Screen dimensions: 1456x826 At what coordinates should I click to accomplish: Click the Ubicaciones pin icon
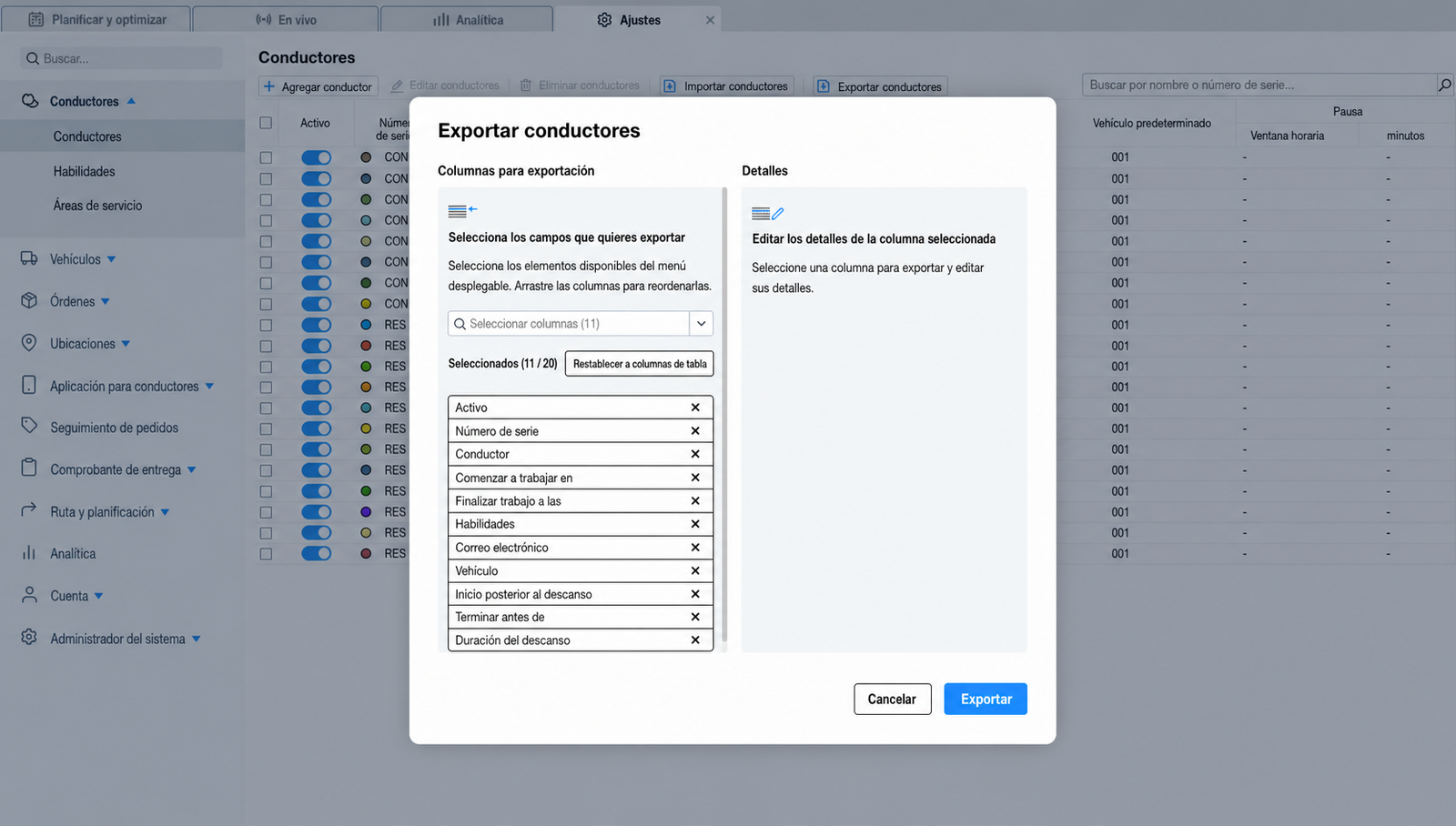point(29,343)
